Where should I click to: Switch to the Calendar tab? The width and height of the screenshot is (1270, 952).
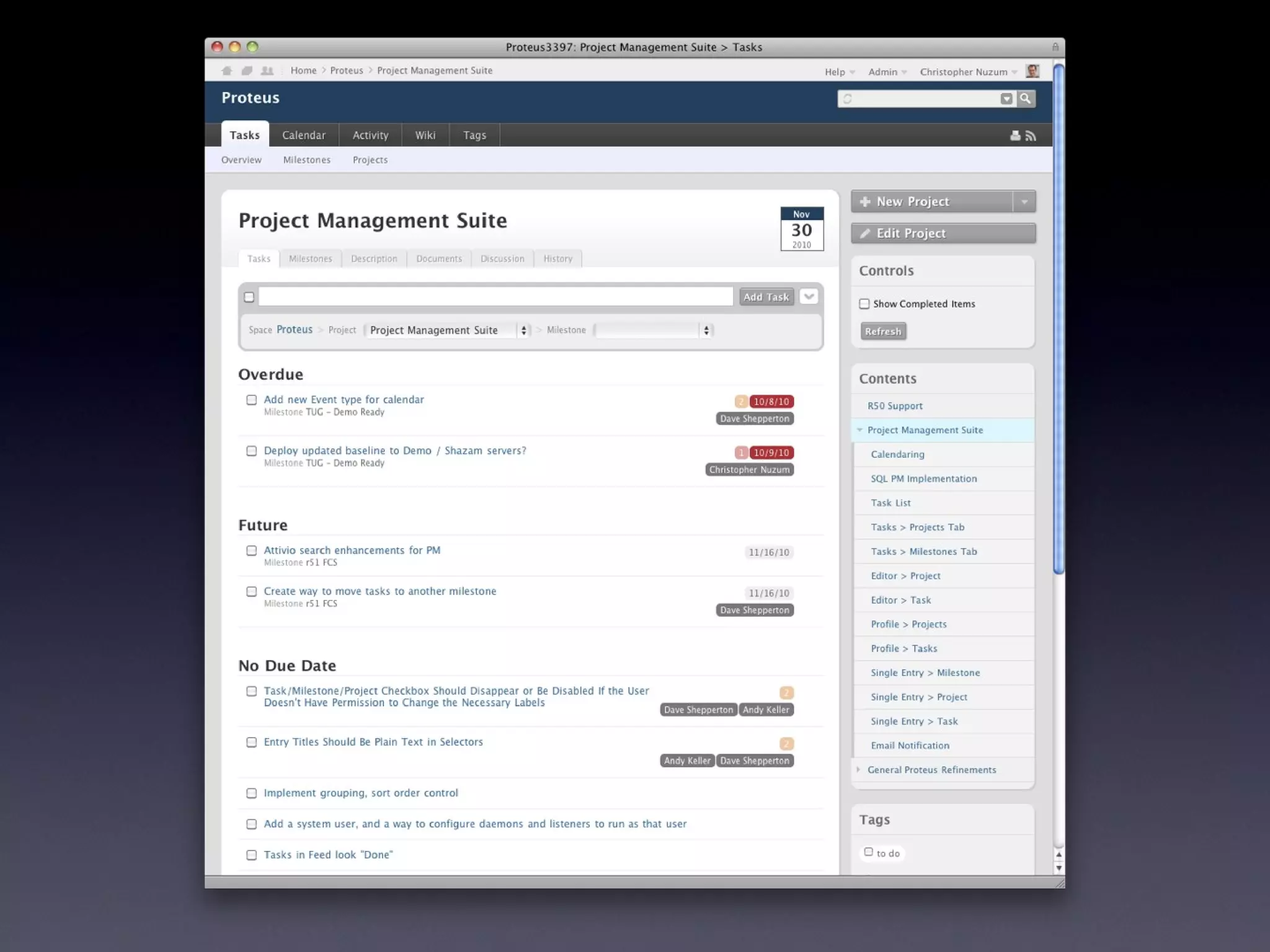click(303, 135)
